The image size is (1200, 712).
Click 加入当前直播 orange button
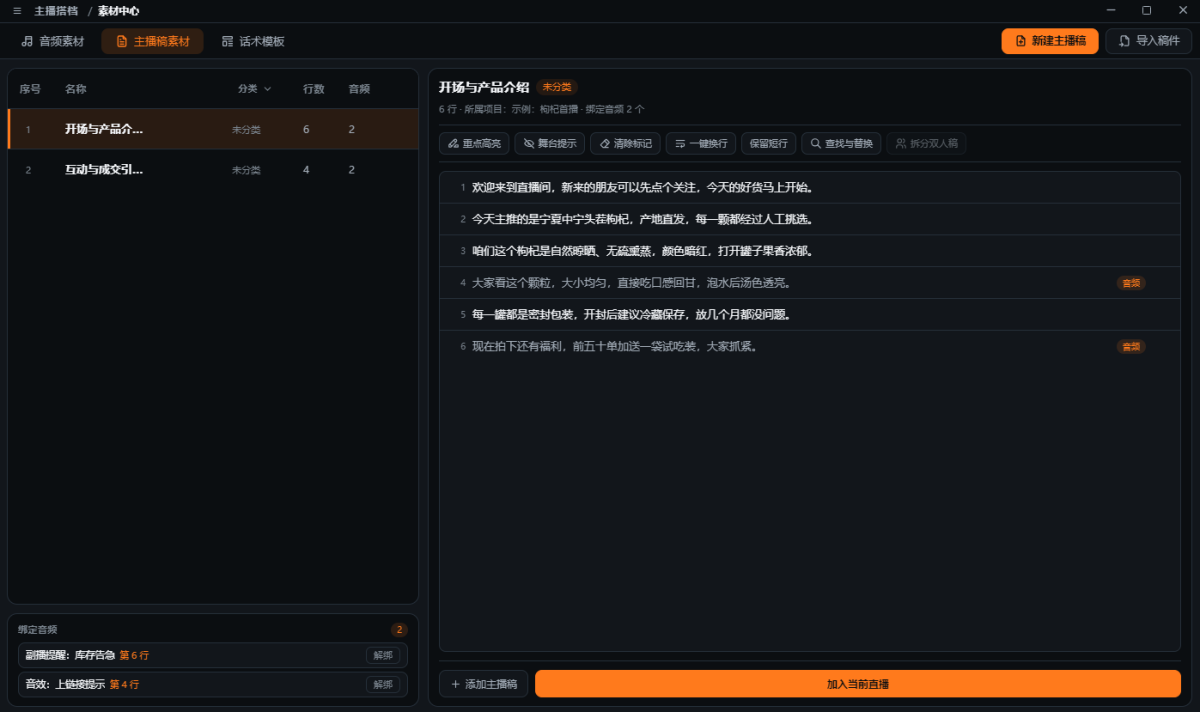pos(858,684)
